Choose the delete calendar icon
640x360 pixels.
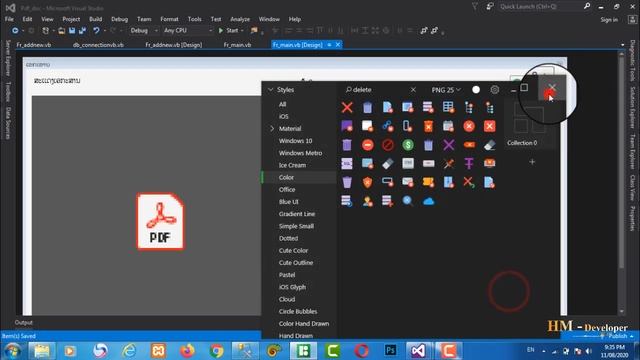point(449,126)
